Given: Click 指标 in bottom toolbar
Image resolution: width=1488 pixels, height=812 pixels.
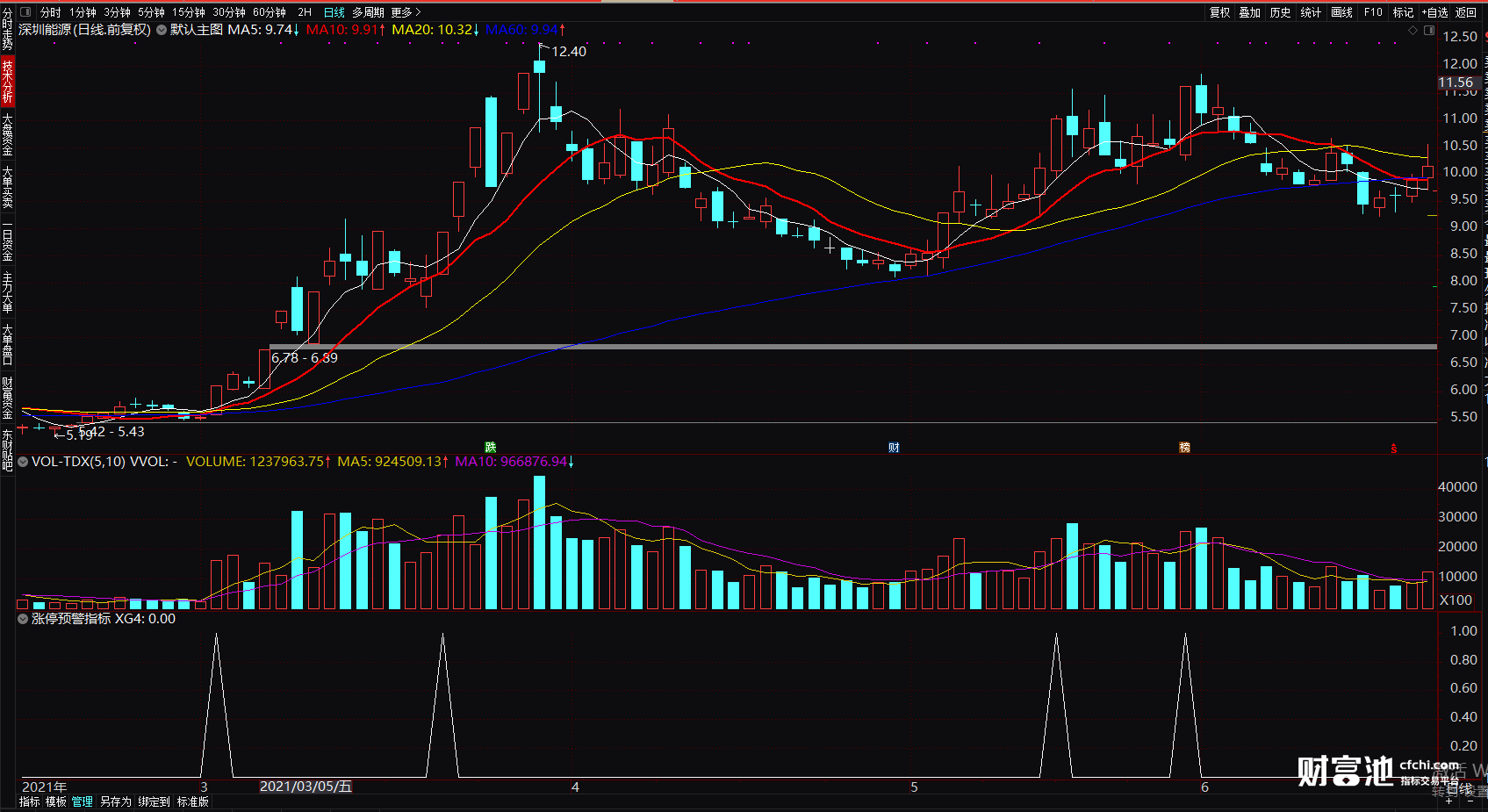Looking at the screenshot, I should [x=30, y=801].
